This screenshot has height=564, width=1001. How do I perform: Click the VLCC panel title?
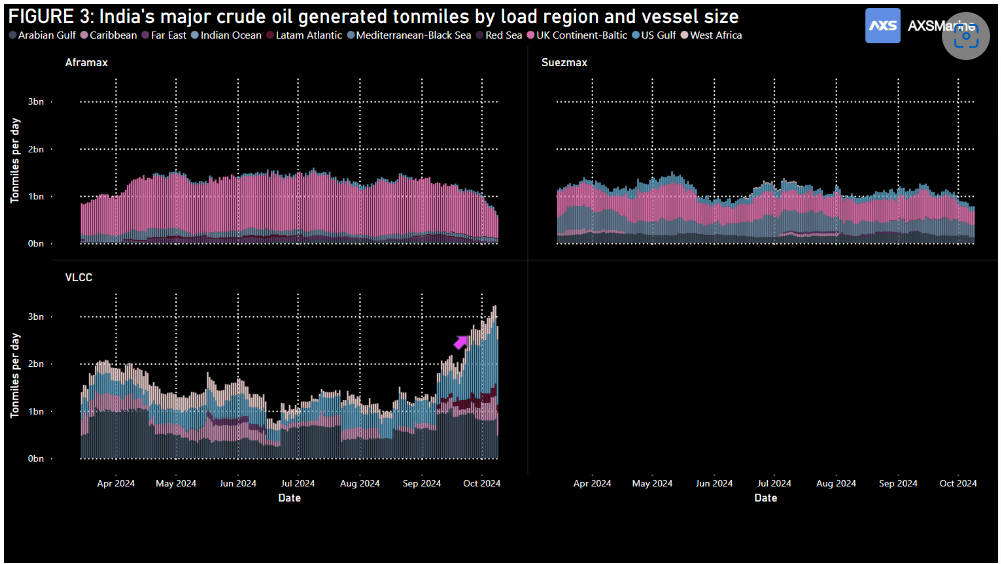click(79, 278)
